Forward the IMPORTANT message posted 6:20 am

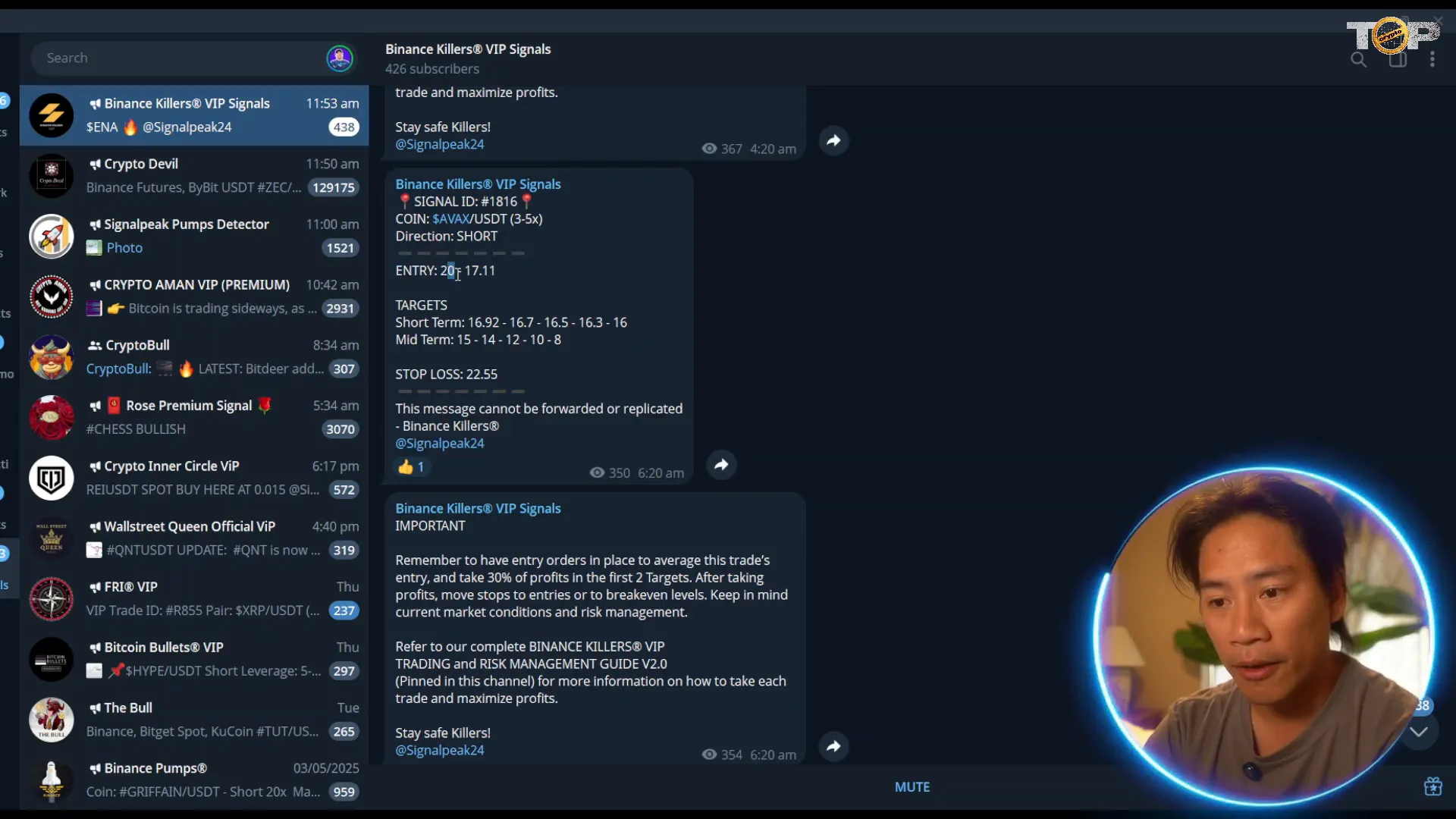click(x=833, y=746)
